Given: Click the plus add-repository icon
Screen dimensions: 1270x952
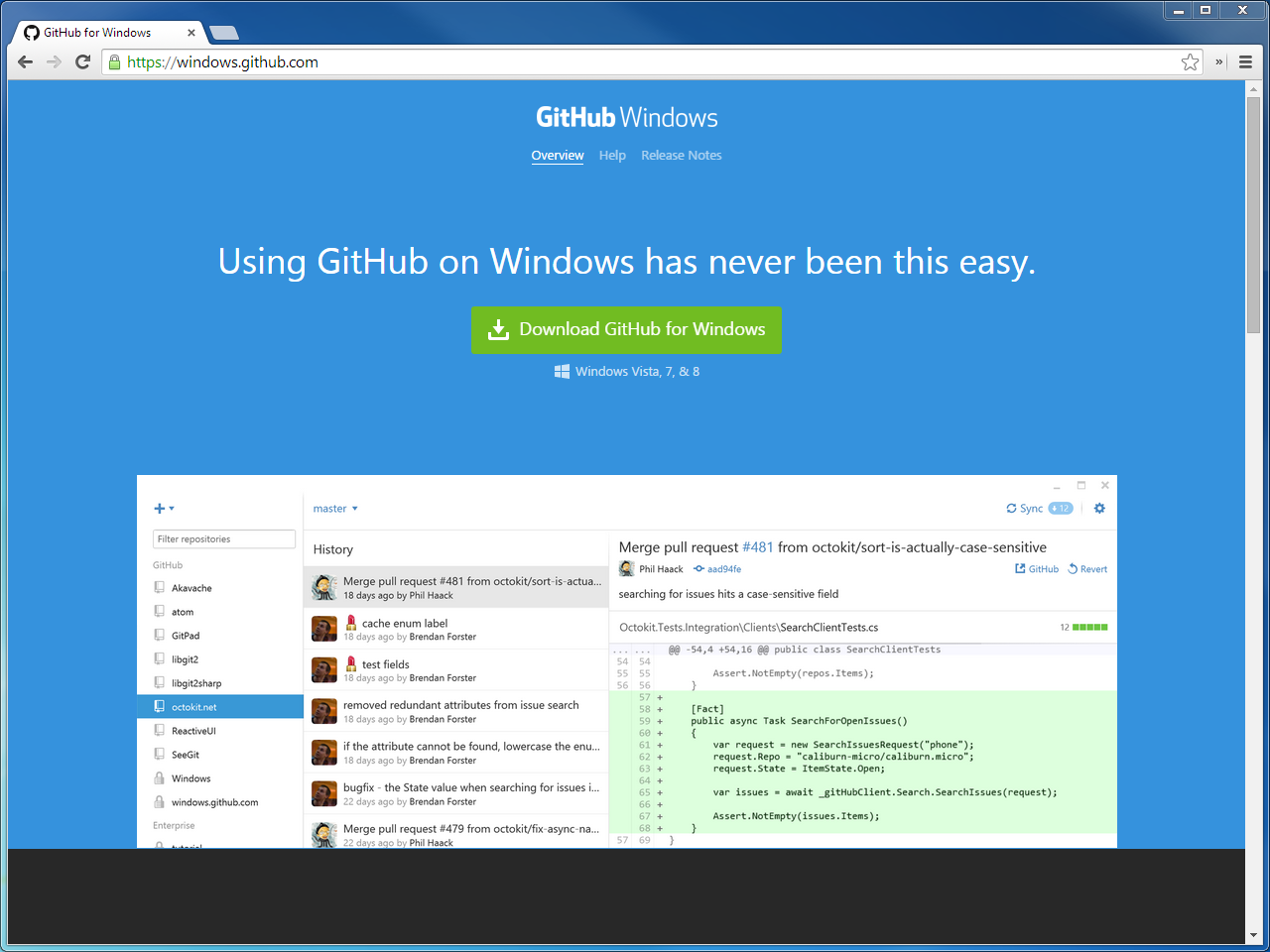Looking at the screenshot, I should coord(159,509).
